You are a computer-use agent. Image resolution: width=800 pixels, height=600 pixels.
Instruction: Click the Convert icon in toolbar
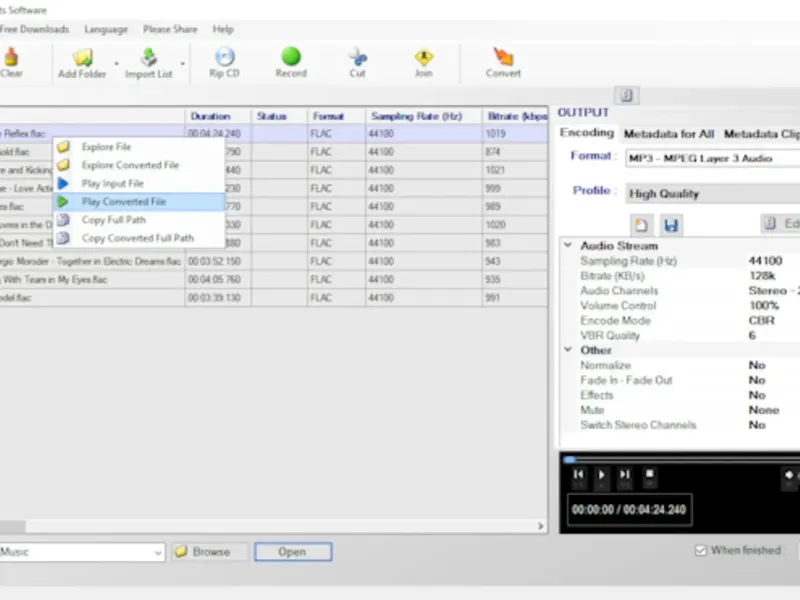pyautogui.click(x=503, y=59)
